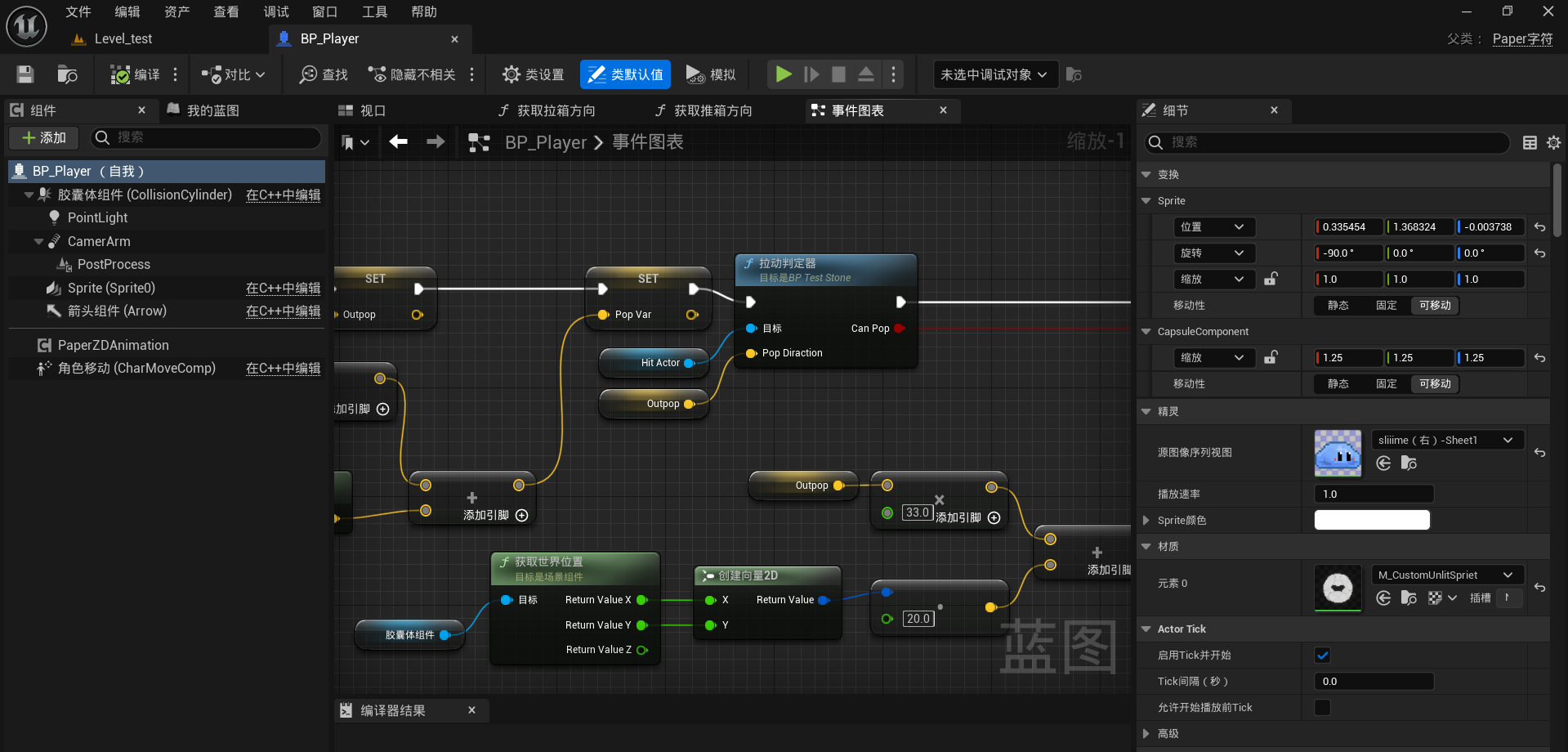Open the Paper字符 parent class link
Viewport: 1568px width, 752px height.
(1522, 38)
